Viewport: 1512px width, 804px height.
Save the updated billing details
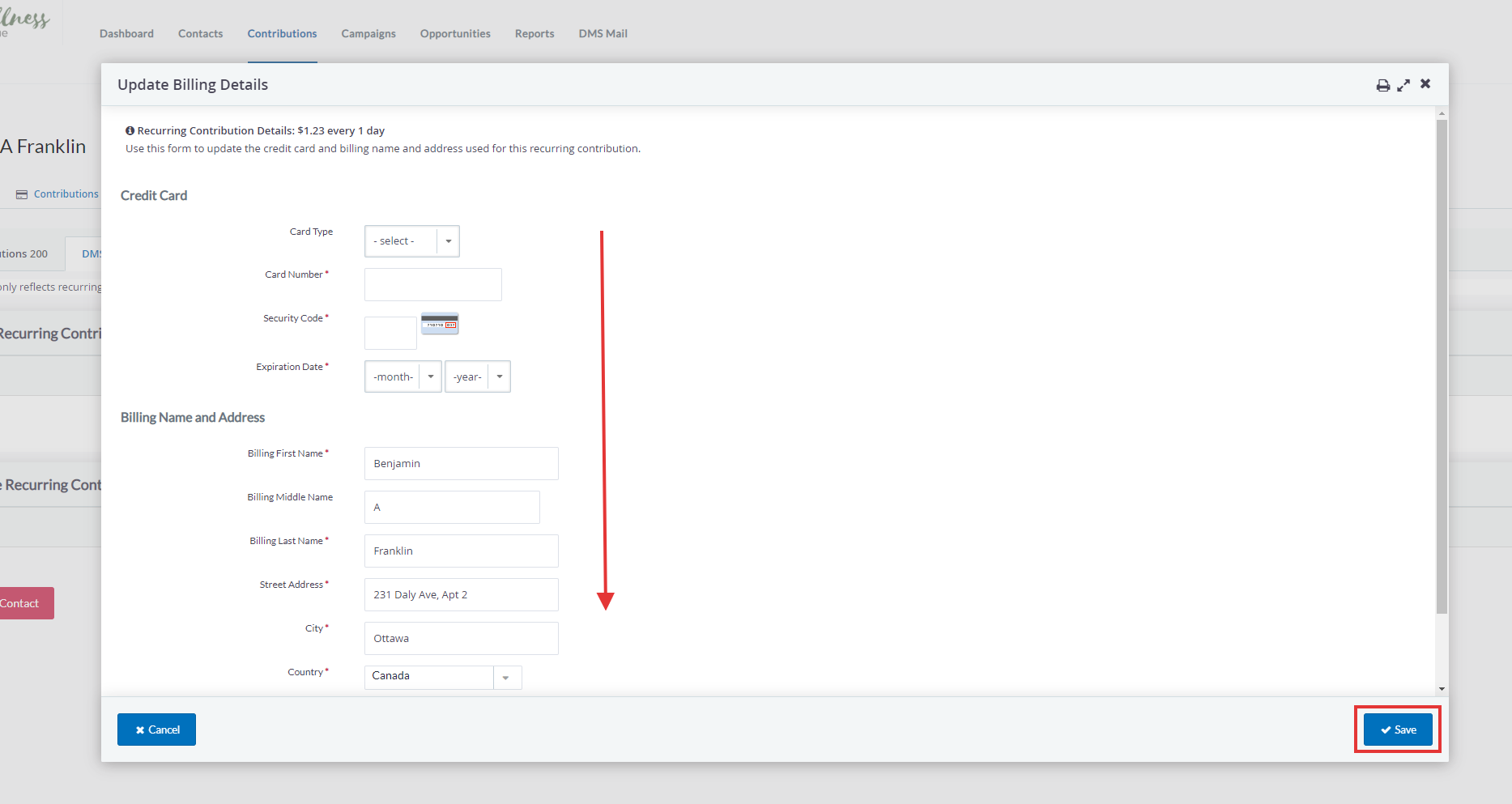coord(1398,730)
